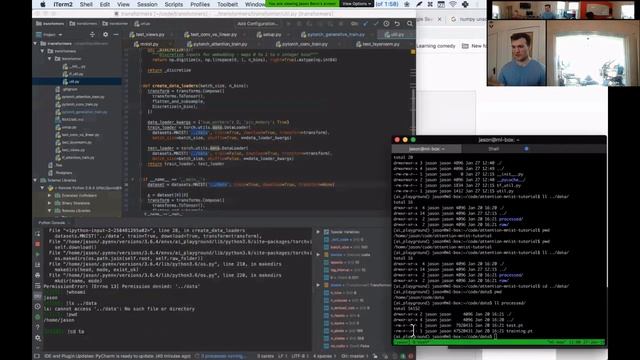Switch to pytorch_conv_train.py editor tab
Screen dimensions: 640x360
[x=304, y=44]
